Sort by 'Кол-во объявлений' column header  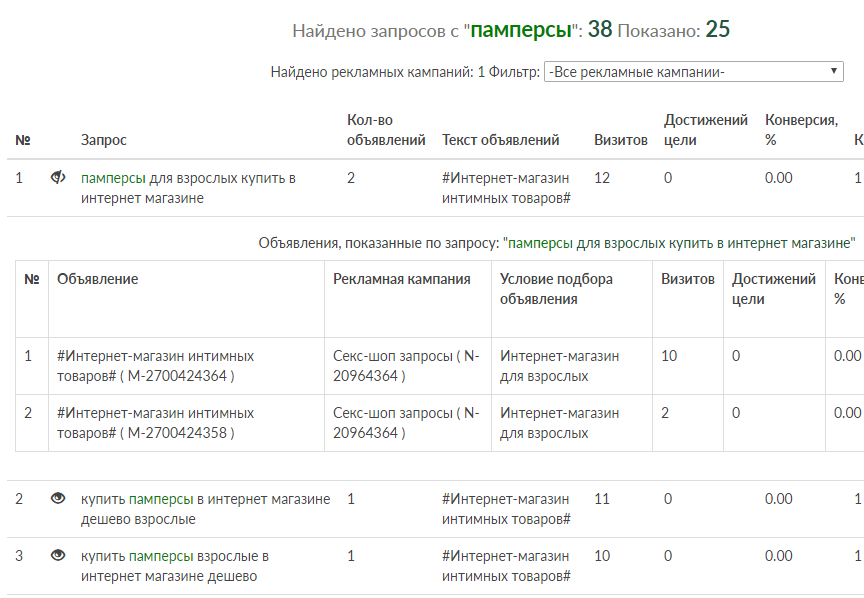coord(386,130)
